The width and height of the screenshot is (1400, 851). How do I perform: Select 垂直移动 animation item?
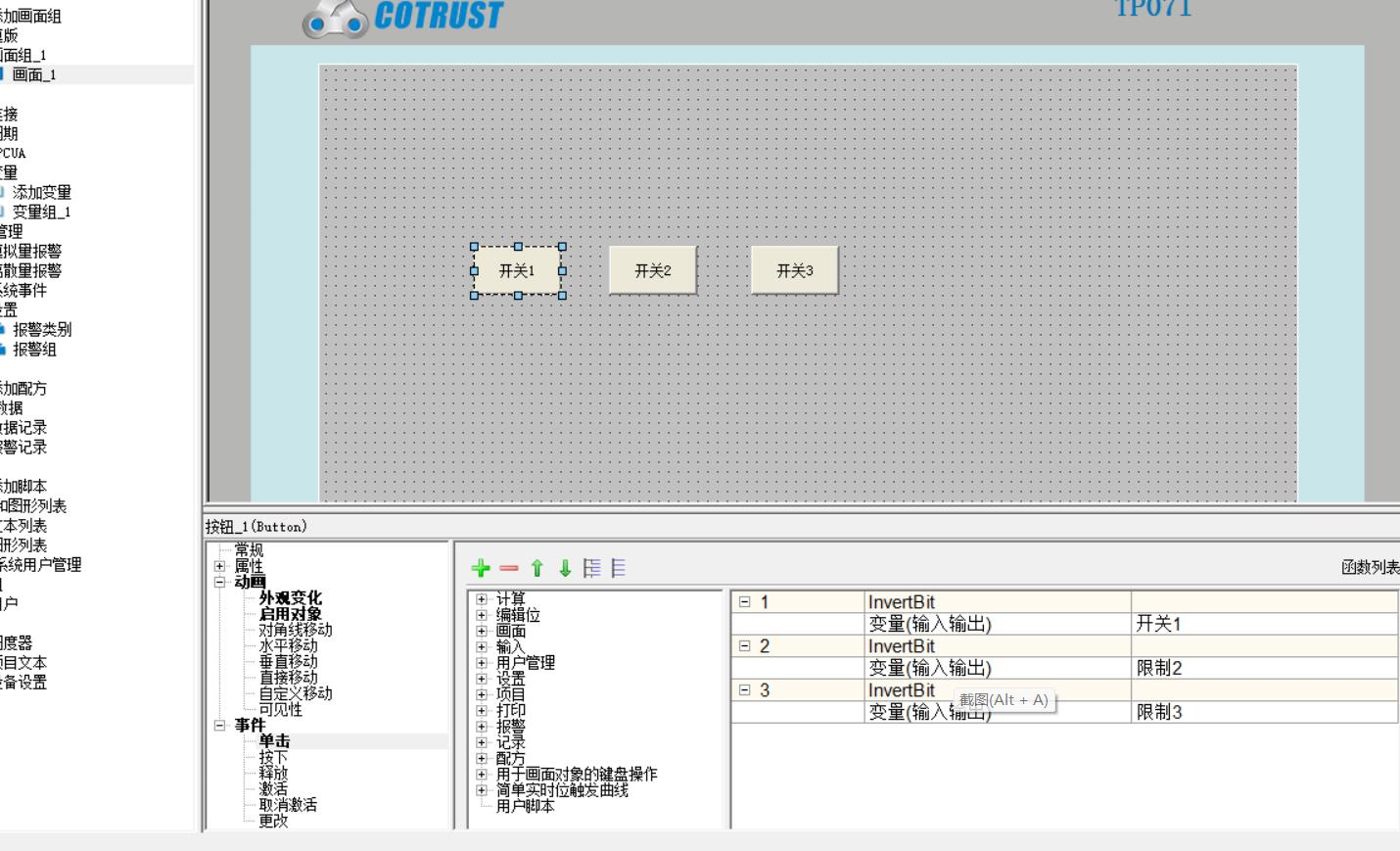click(288, 661)
